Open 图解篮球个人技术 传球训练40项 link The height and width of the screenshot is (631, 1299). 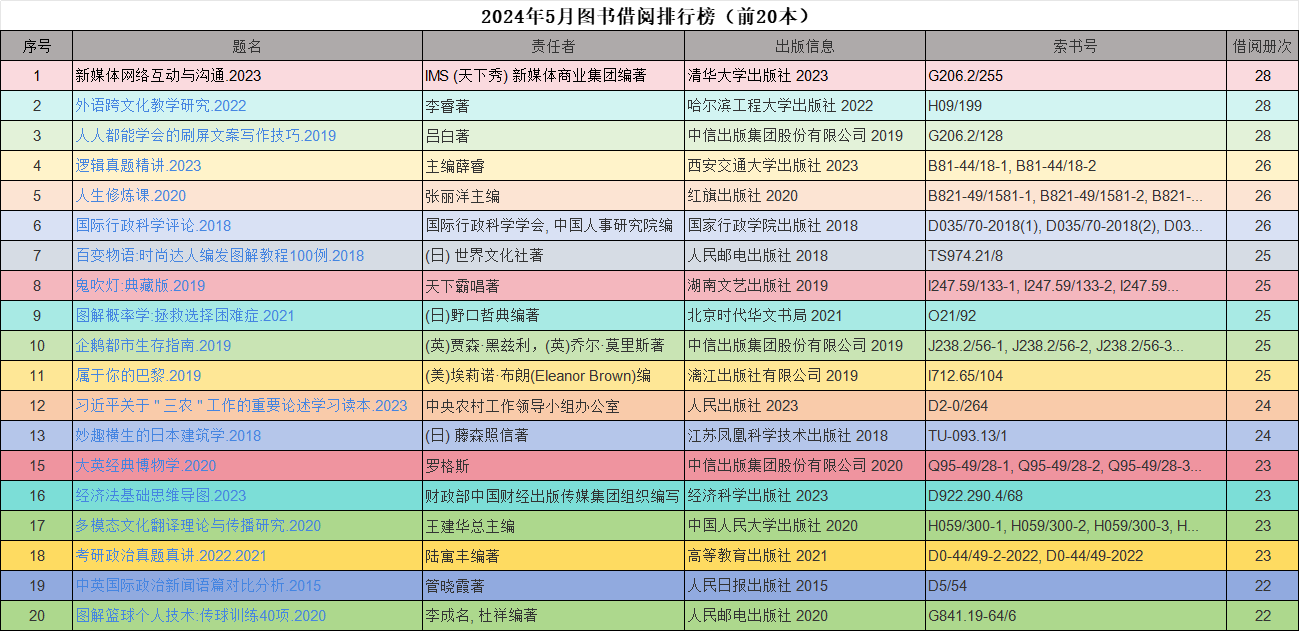(x=201, y=616)
